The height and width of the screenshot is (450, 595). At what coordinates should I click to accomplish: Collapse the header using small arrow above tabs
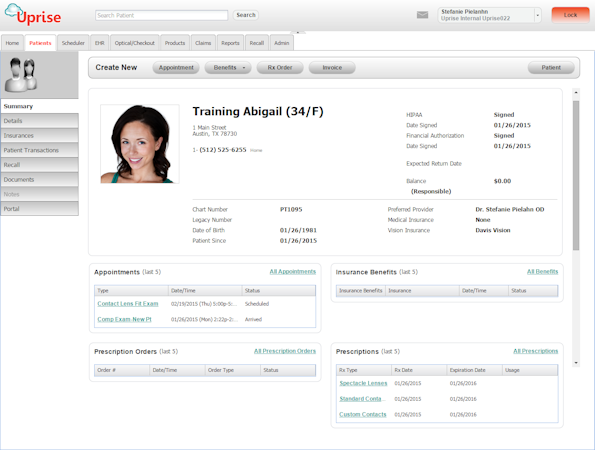(298, 33)
